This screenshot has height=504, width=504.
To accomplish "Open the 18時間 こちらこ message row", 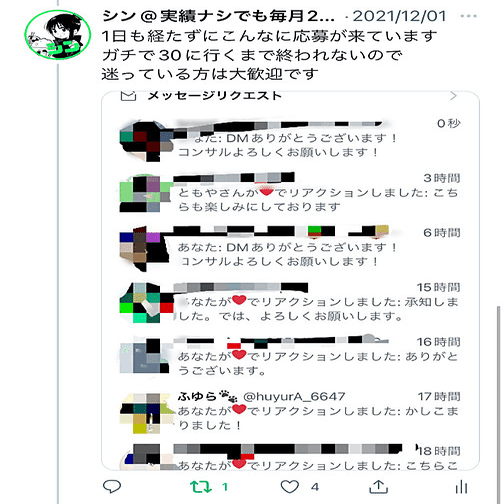I will [x=290, y=457].
